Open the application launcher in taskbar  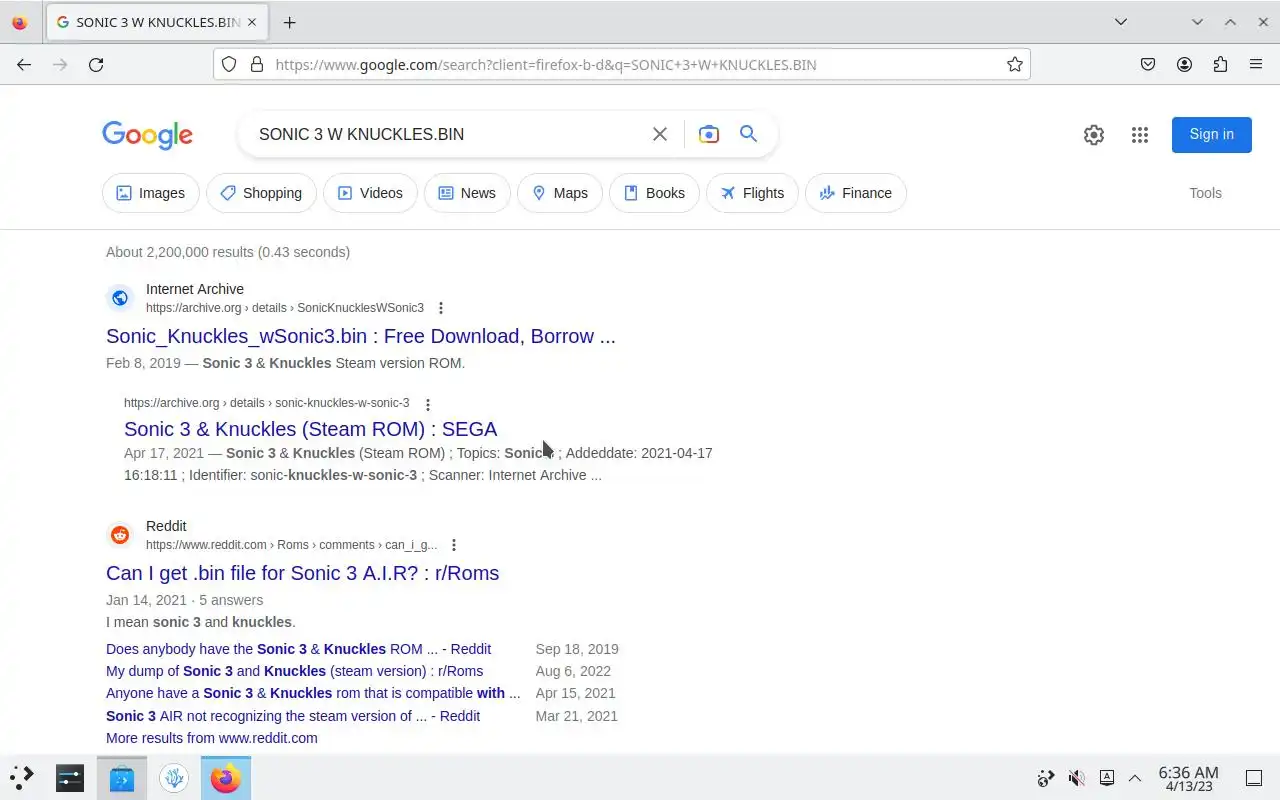22,777
